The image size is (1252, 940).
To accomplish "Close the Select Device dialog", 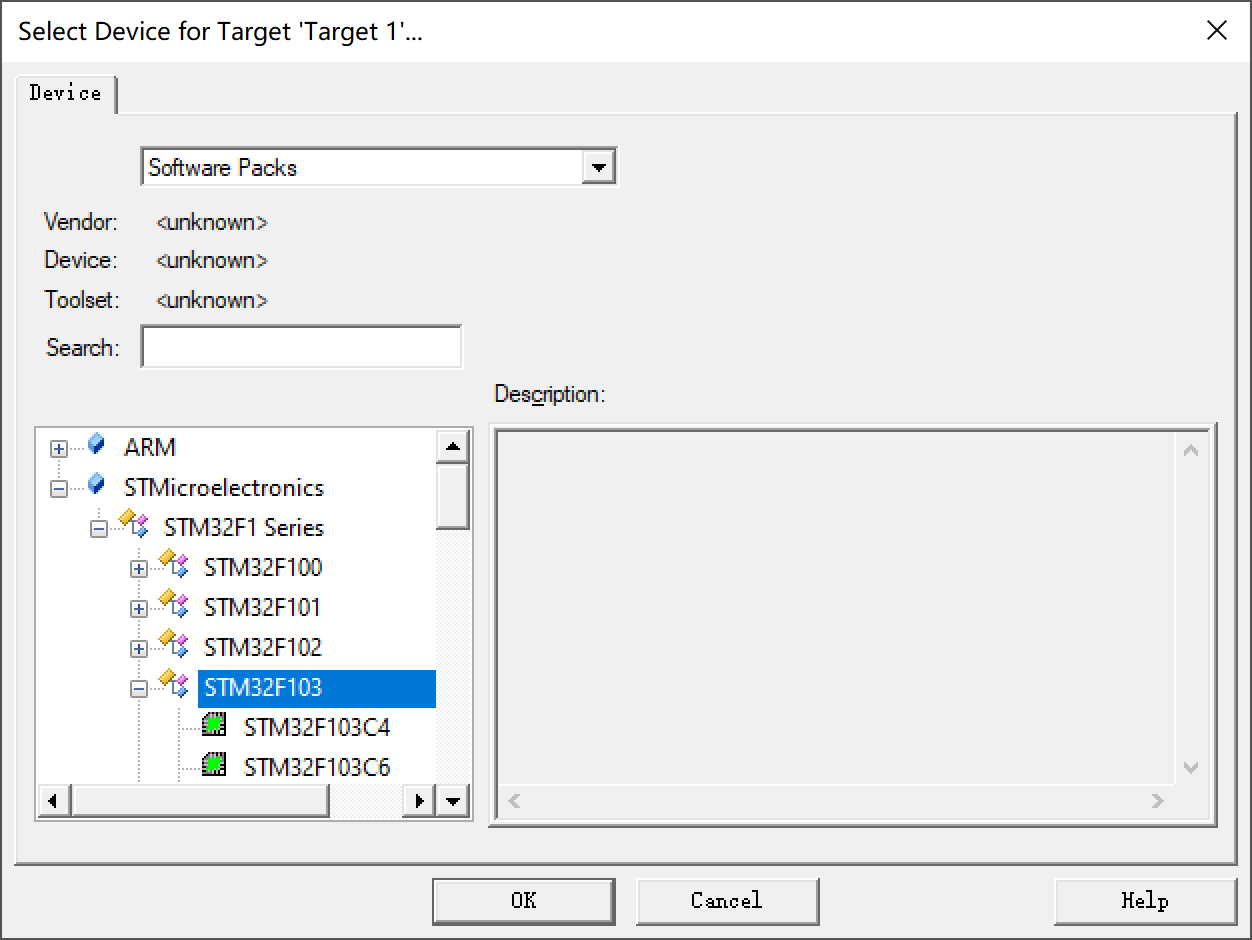I will (1217, 30).
